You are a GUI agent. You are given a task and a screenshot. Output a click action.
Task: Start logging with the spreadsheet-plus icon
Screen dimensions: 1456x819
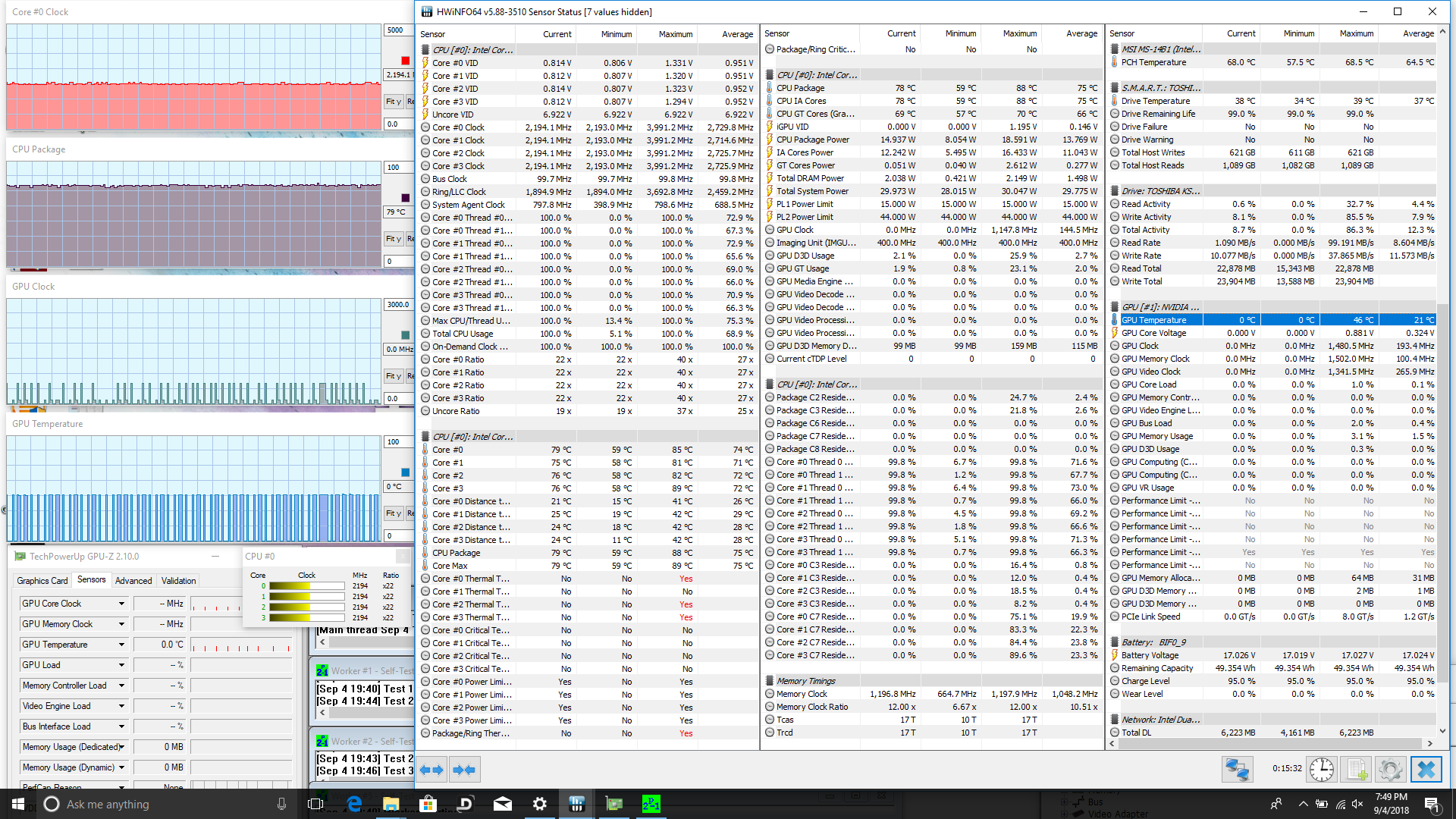(x=1357, y=770)
